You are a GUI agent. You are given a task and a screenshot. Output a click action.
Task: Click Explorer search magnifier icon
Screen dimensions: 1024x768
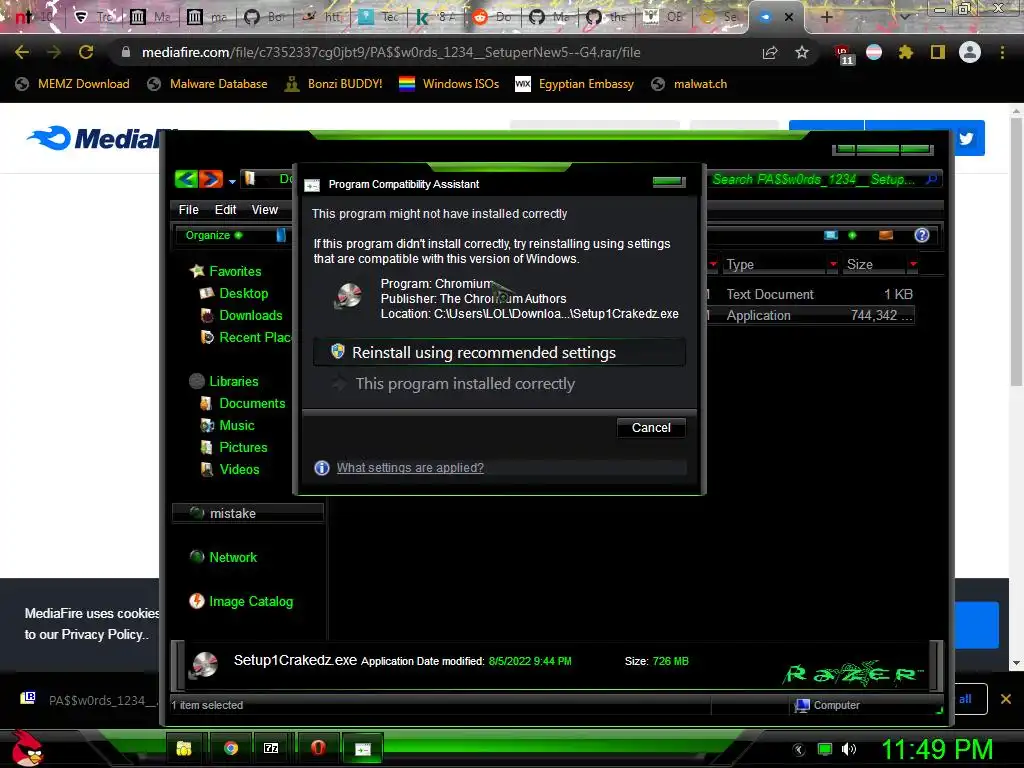[932, 179]
